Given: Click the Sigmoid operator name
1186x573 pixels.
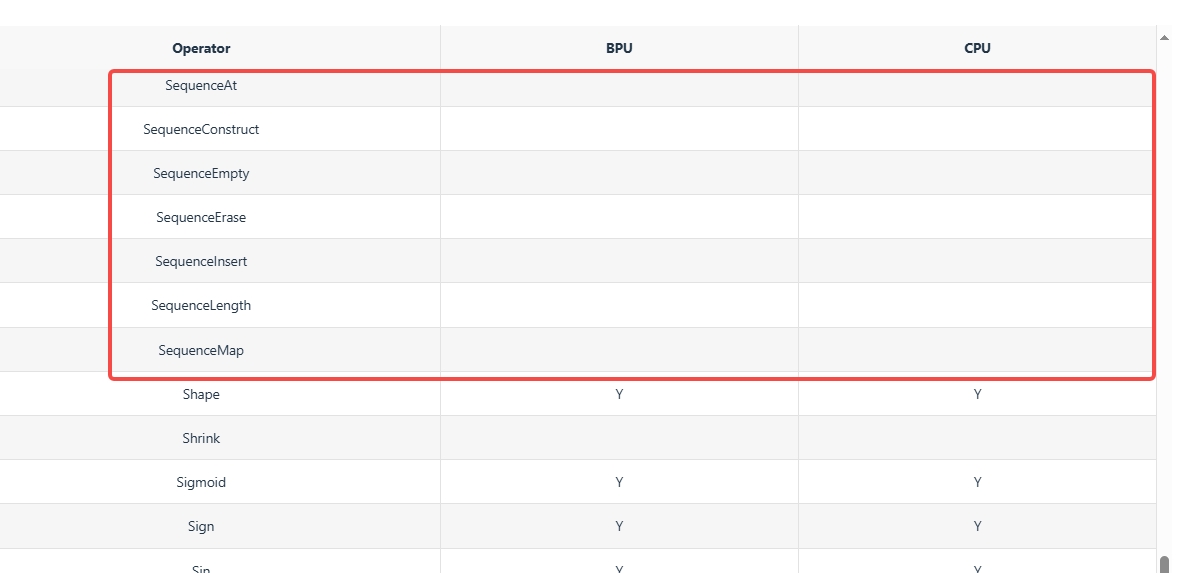Looking at the screenshot, I should tap(201, 483).
